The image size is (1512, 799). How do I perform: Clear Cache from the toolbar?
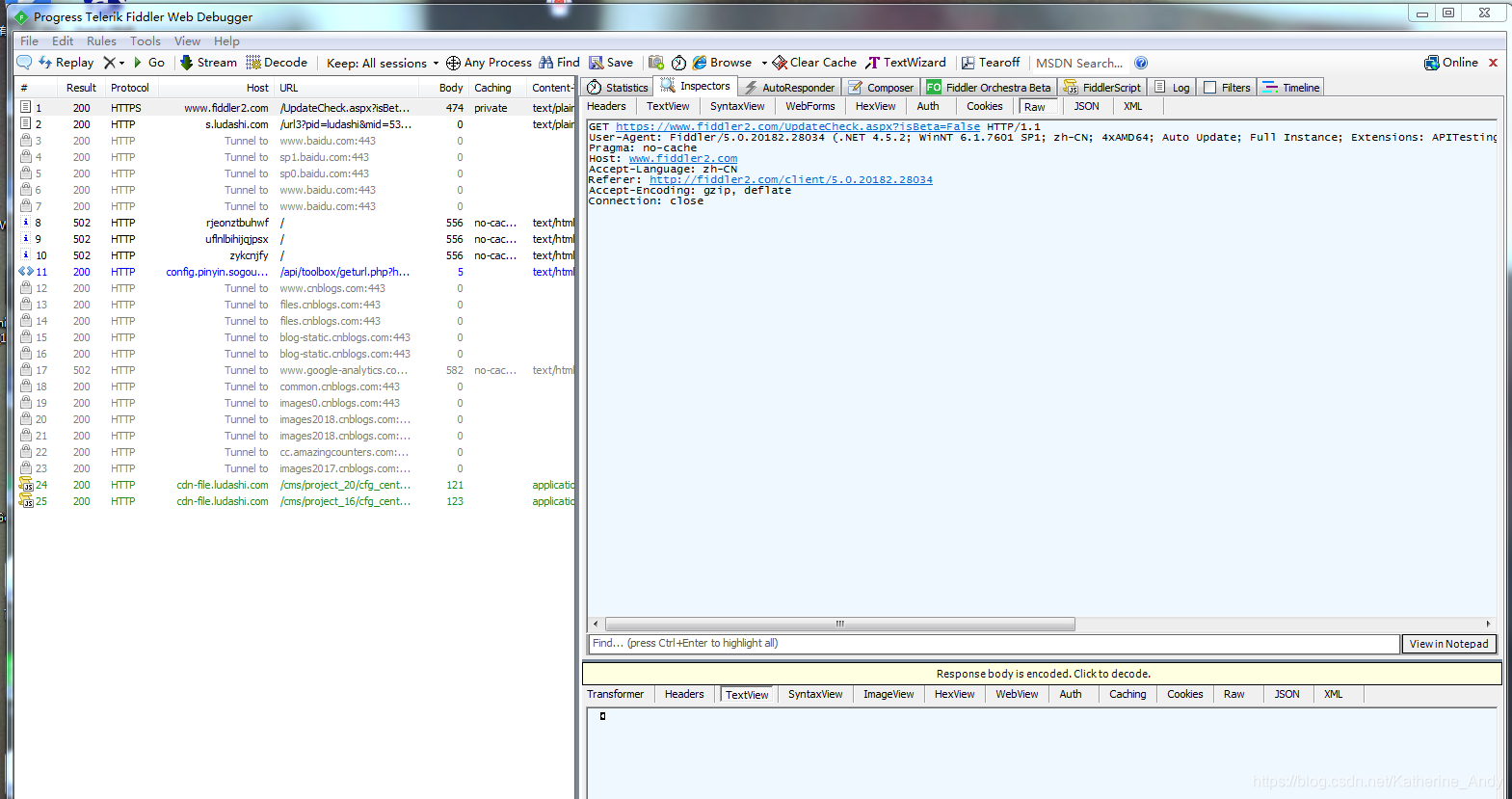(814, 63)
